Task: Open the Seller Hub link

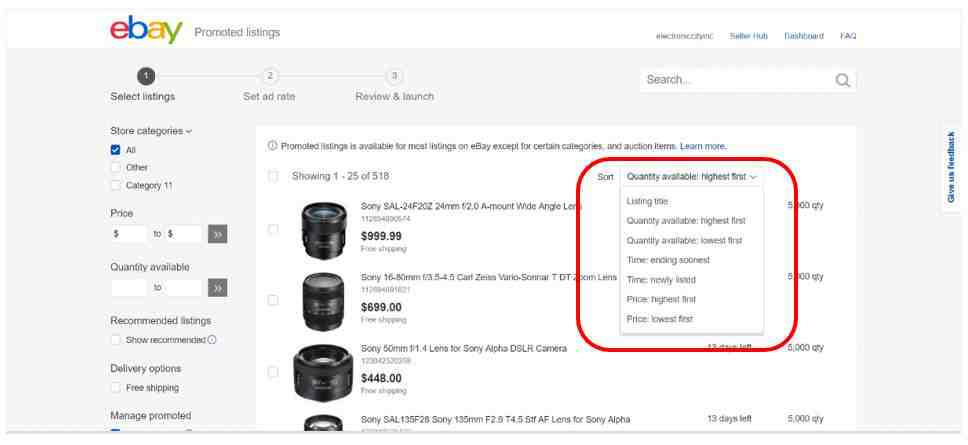Action: click(x=748, y=36)
